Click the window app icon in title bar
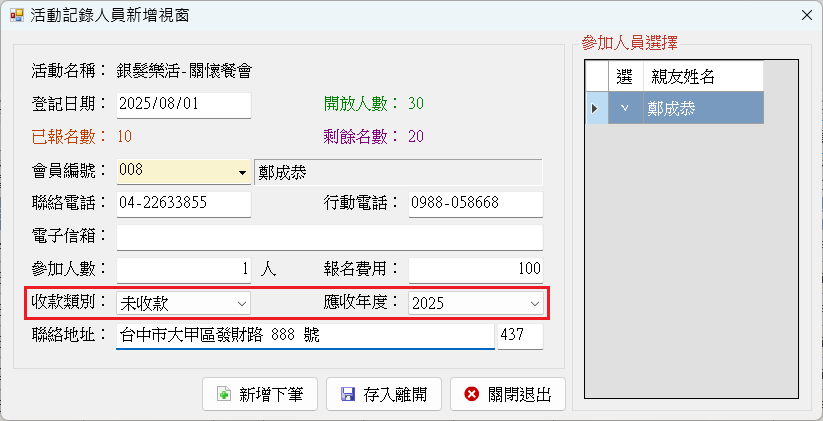The width and height of the screenshot is (823, 421). coord(17,15)
